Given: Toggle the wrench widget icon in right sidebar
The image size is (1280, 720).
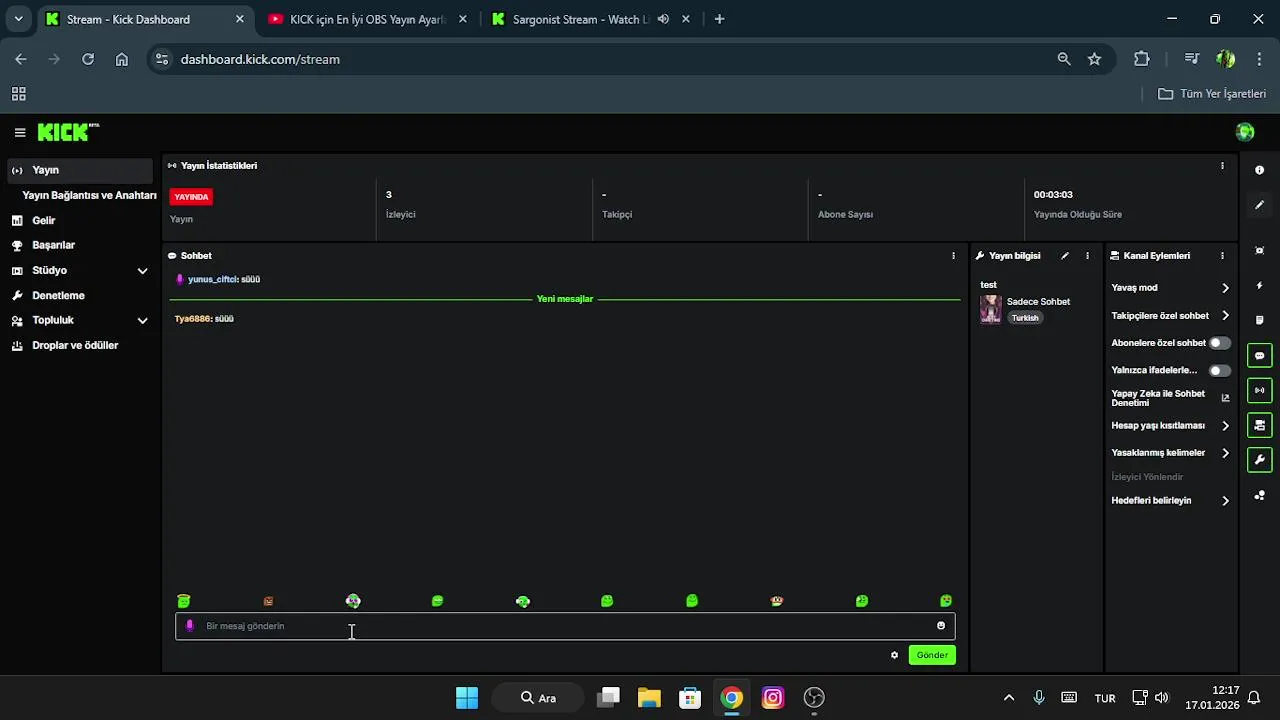Looking at the screenshot, I should (x=1260, y=460).
